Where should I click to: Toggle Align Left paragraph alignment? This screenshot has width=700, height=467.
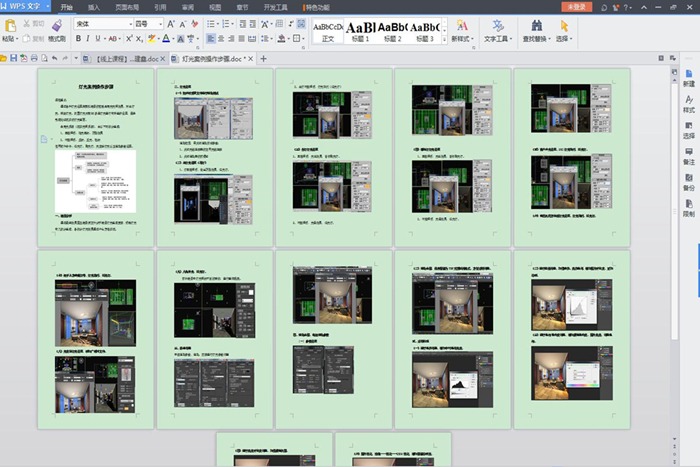click(211, 39)
